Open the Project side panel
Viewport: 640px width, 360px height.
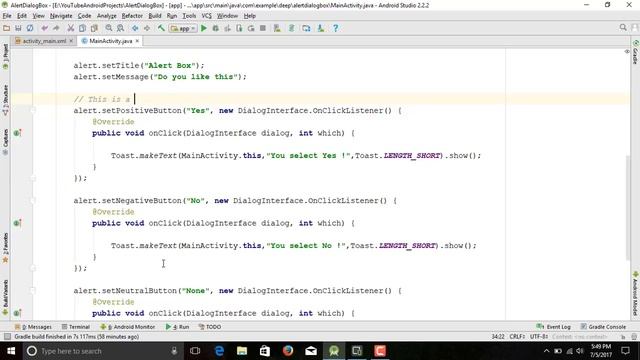(x=5, y=57)
